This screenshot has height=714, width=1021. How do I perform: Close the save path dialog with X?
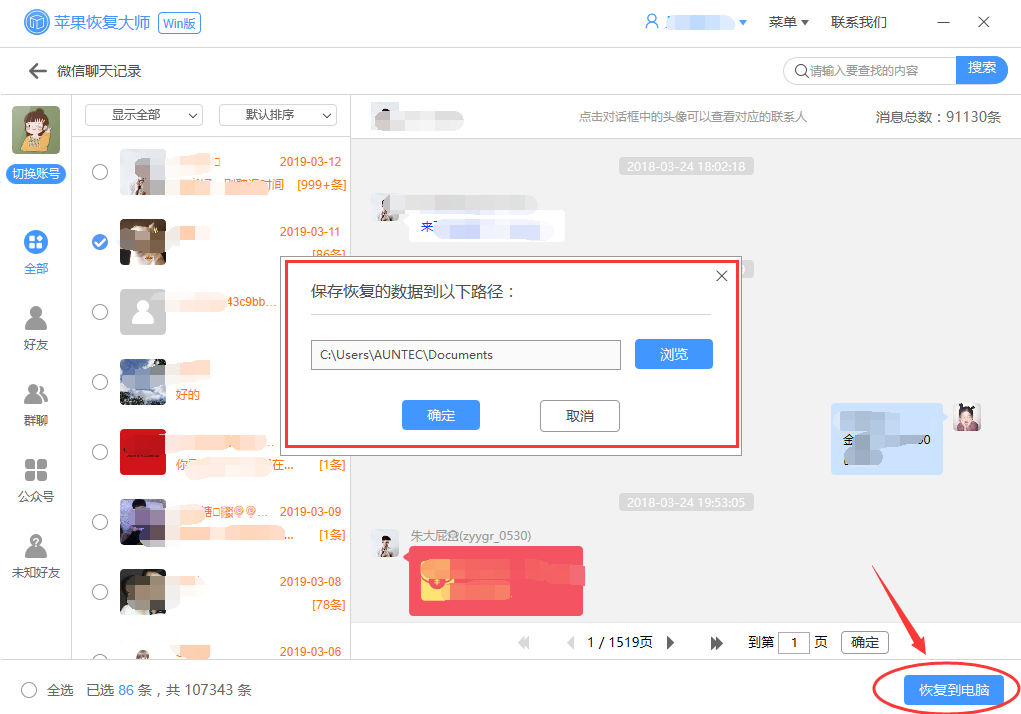coord(721,276)
